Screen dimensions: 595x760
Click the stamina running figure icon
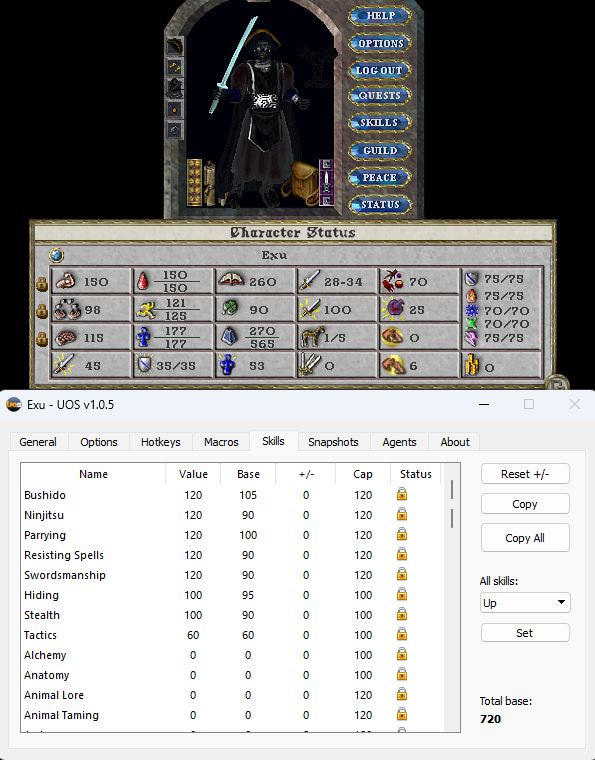click(145, 309)
